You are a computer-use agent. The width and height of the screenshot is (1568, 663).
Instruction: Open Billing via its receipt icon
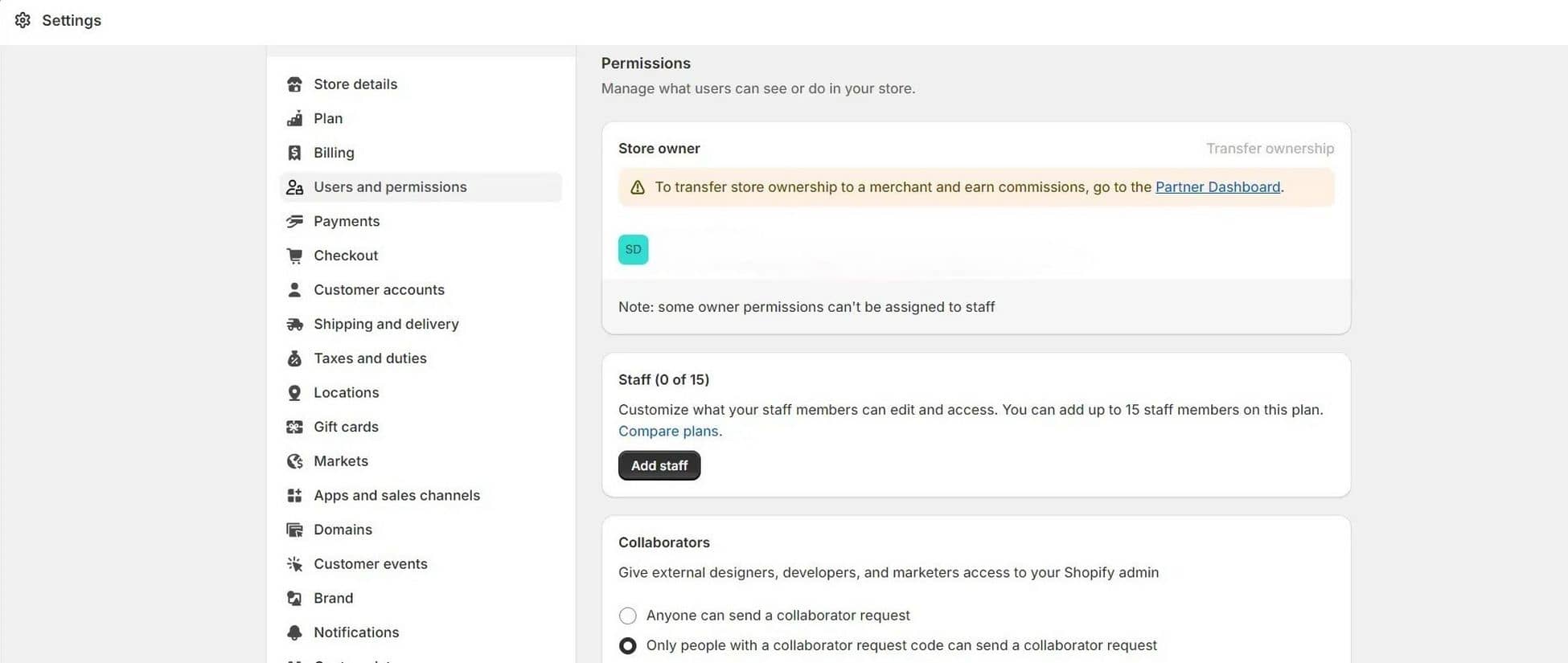click(x=294, y=152)
